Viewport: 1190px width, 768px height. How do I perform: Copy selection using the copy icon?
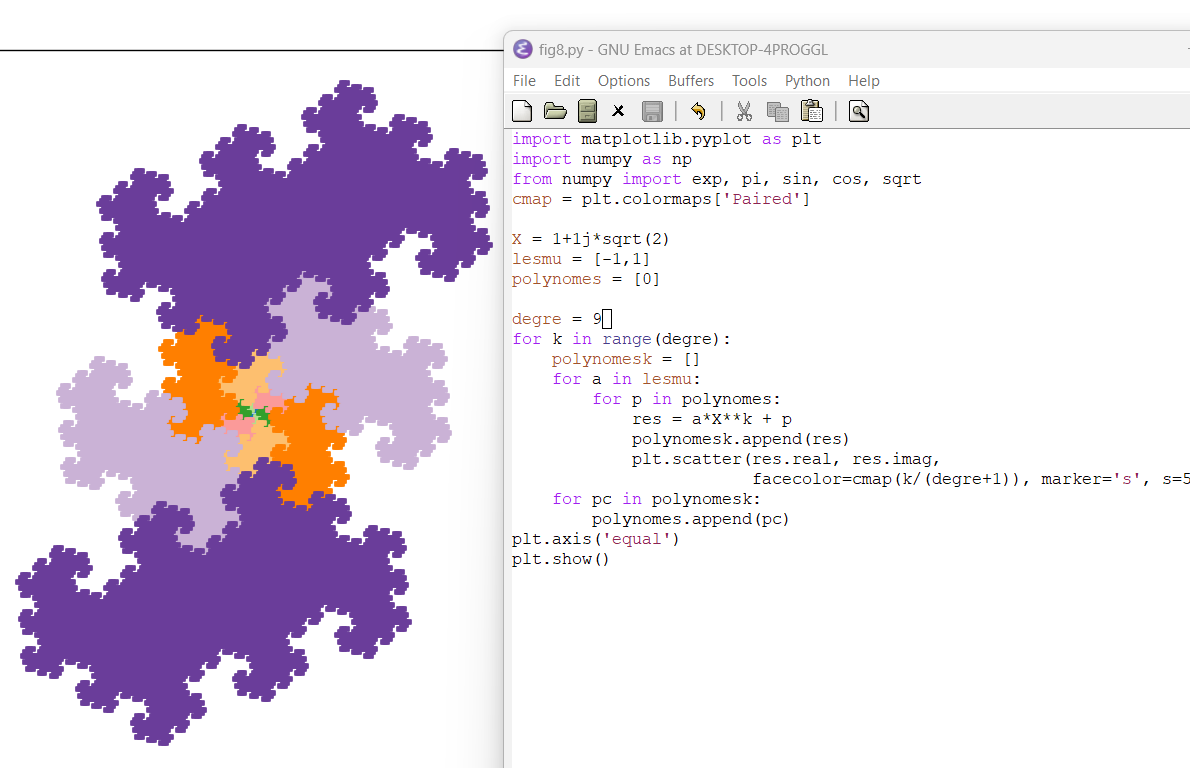click(777, 111)
